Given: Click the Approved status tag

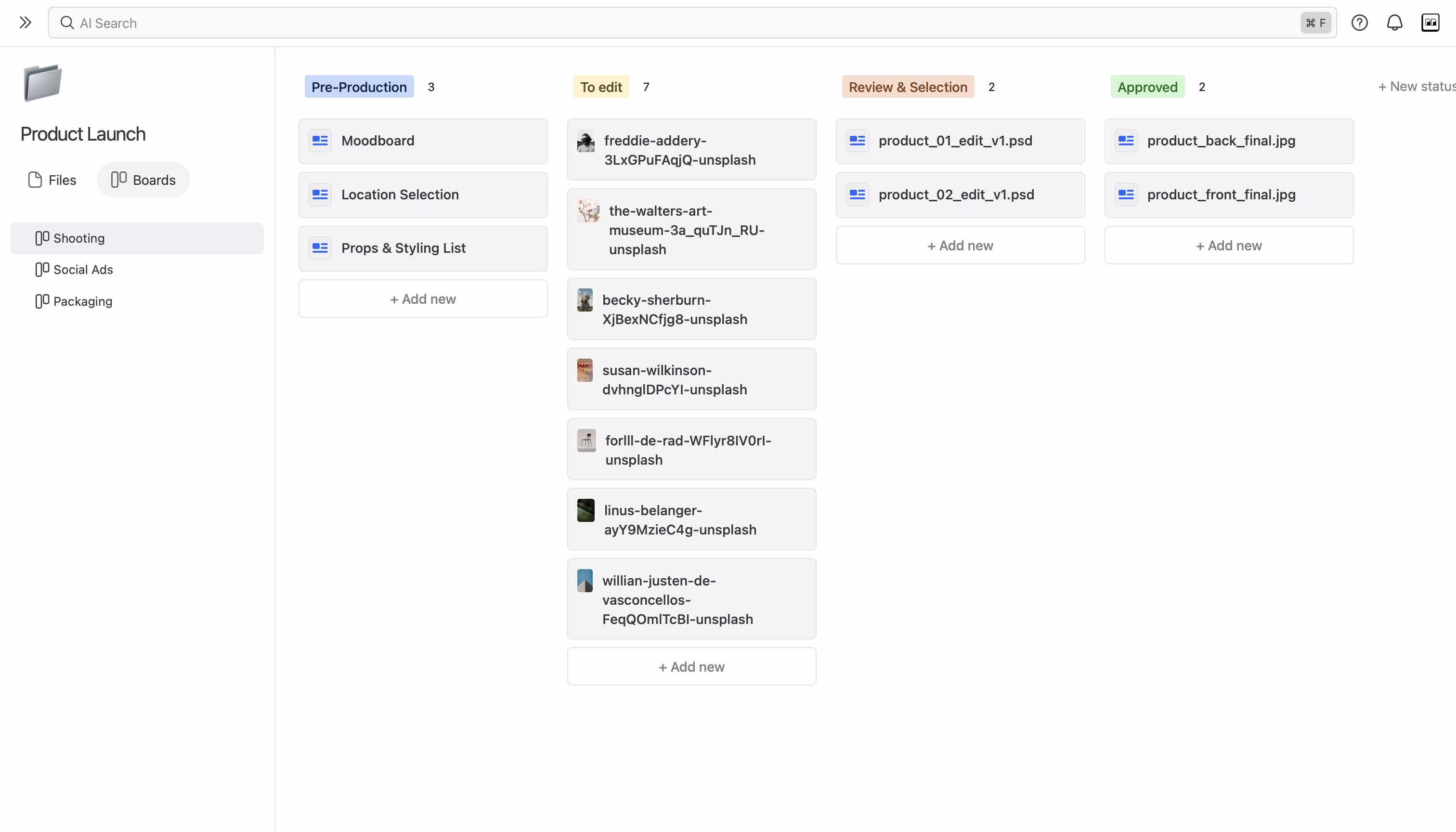Looking at the screenshot, I should tap(1147, 87).
